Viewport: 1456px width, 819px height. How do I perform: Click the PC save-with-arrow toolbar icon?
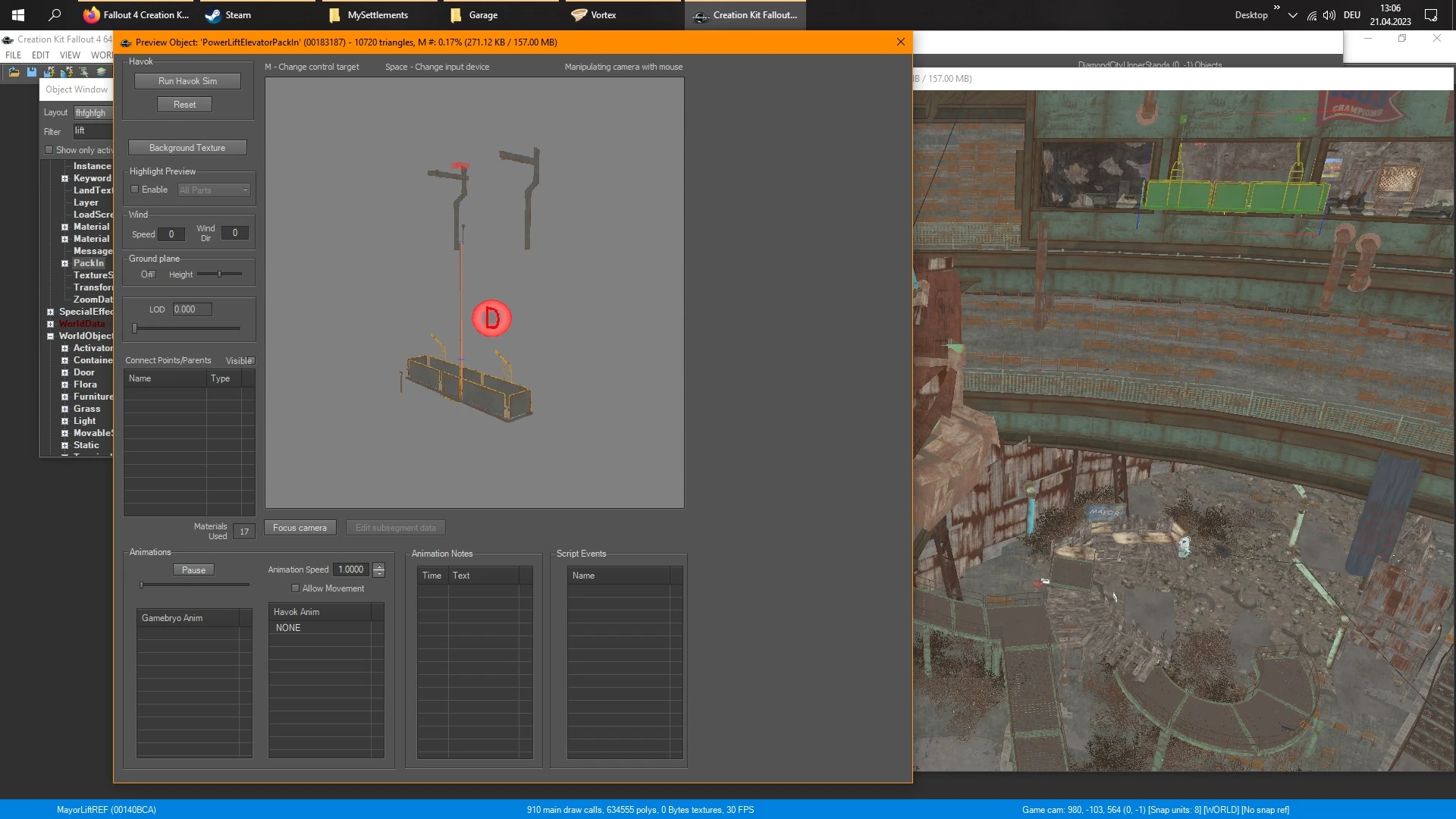49,72
